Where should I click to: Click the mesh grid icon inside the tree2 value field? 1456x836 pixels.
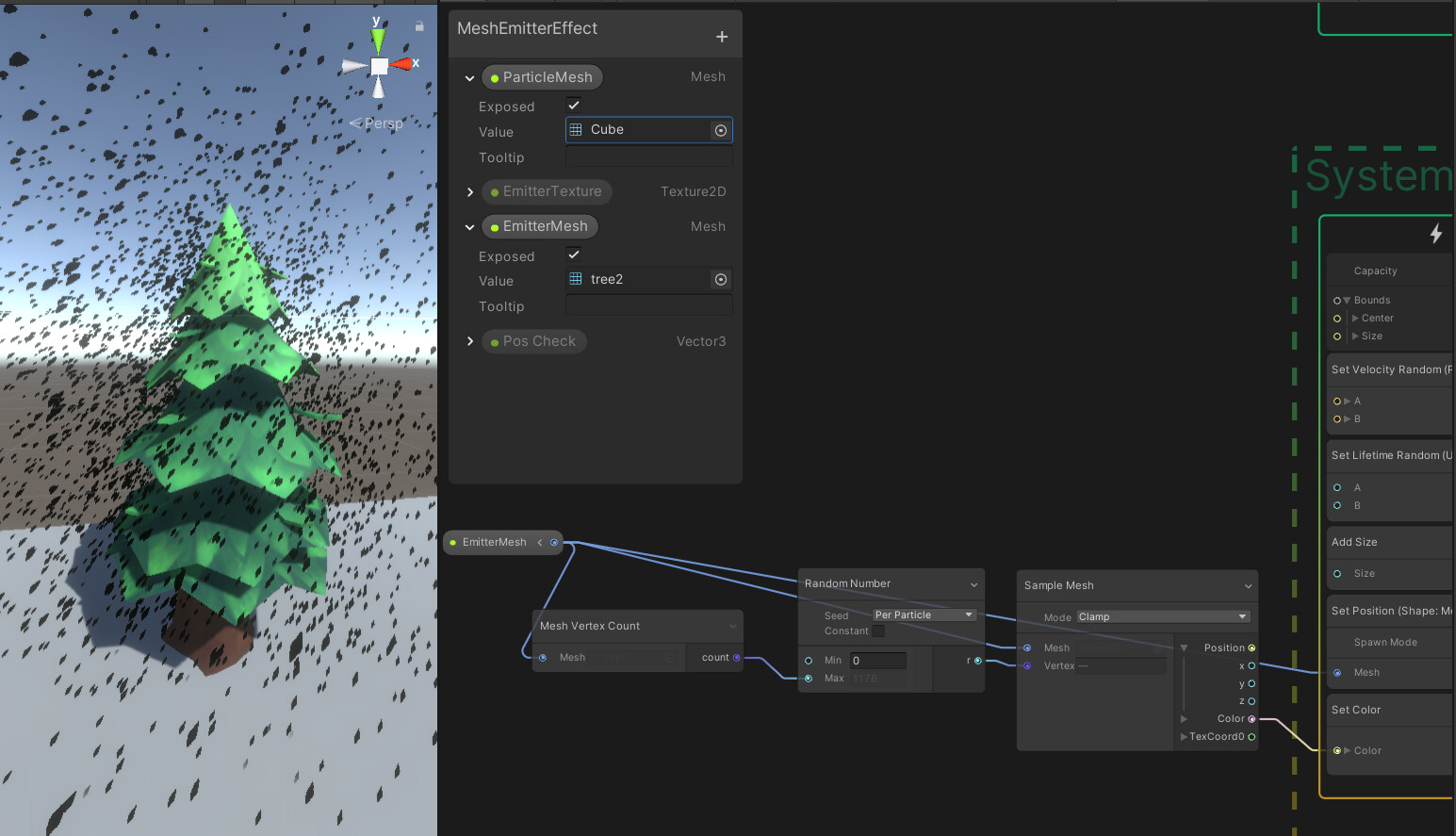[576, 278]
